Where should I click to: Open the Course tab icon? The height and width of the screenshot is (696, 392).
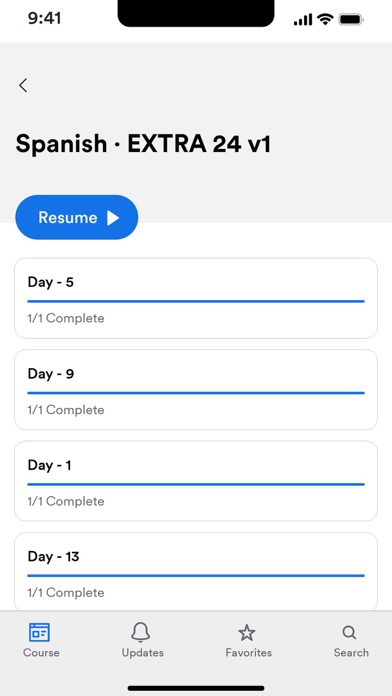(x=40, y=632)
